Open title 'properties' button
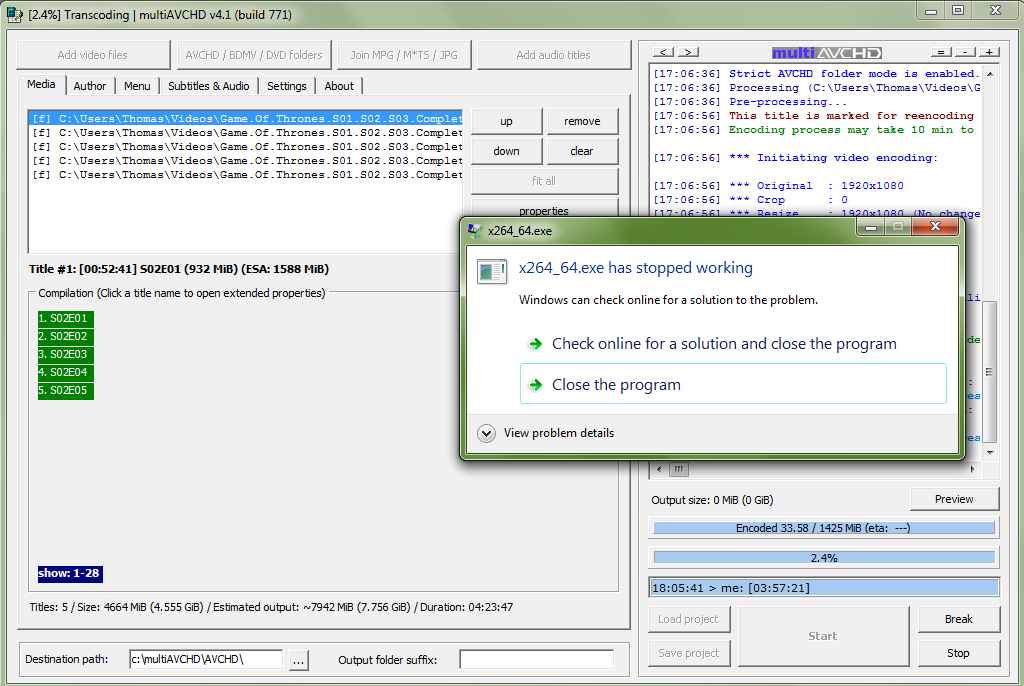 pos(544,209)
